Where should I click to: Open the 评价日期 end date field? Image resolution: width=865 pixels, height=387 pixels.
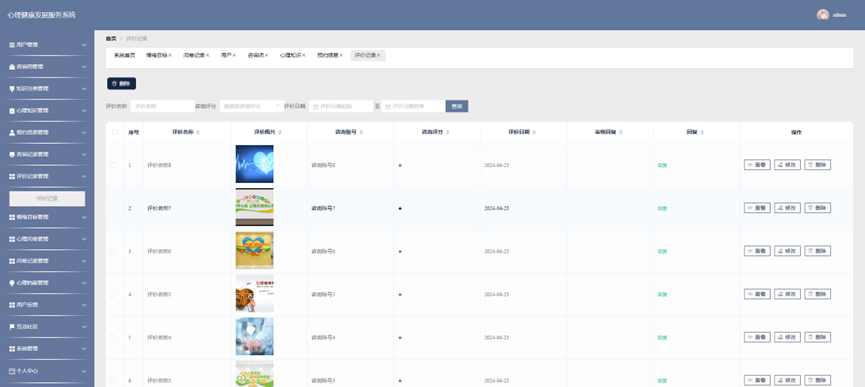click(x=413, y=106)
